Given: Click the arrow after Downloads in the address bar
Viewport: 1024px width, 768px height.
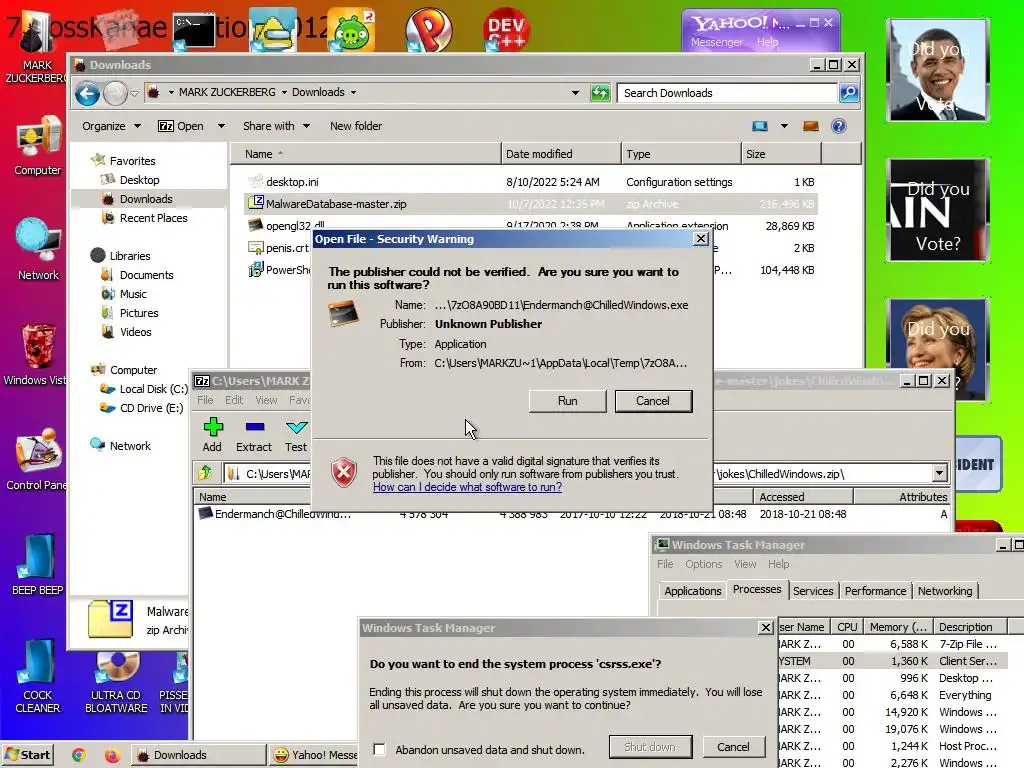Looking at the screenshot, I should tap(353, 92).
